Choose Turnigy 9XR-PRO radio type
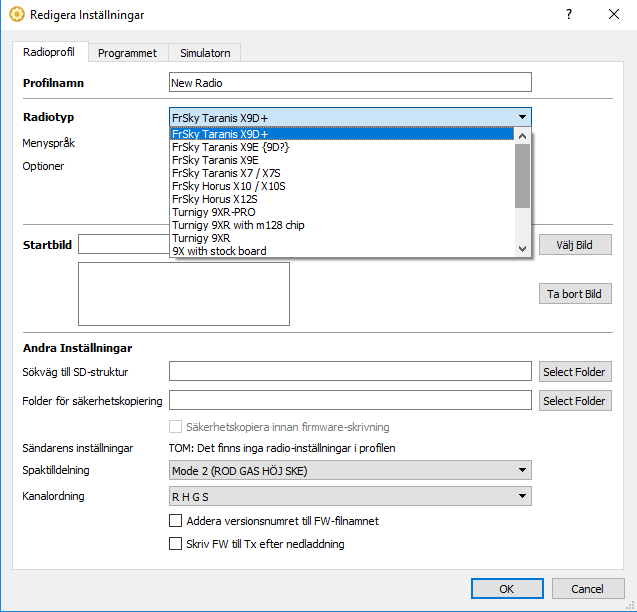 click(213, 212)
